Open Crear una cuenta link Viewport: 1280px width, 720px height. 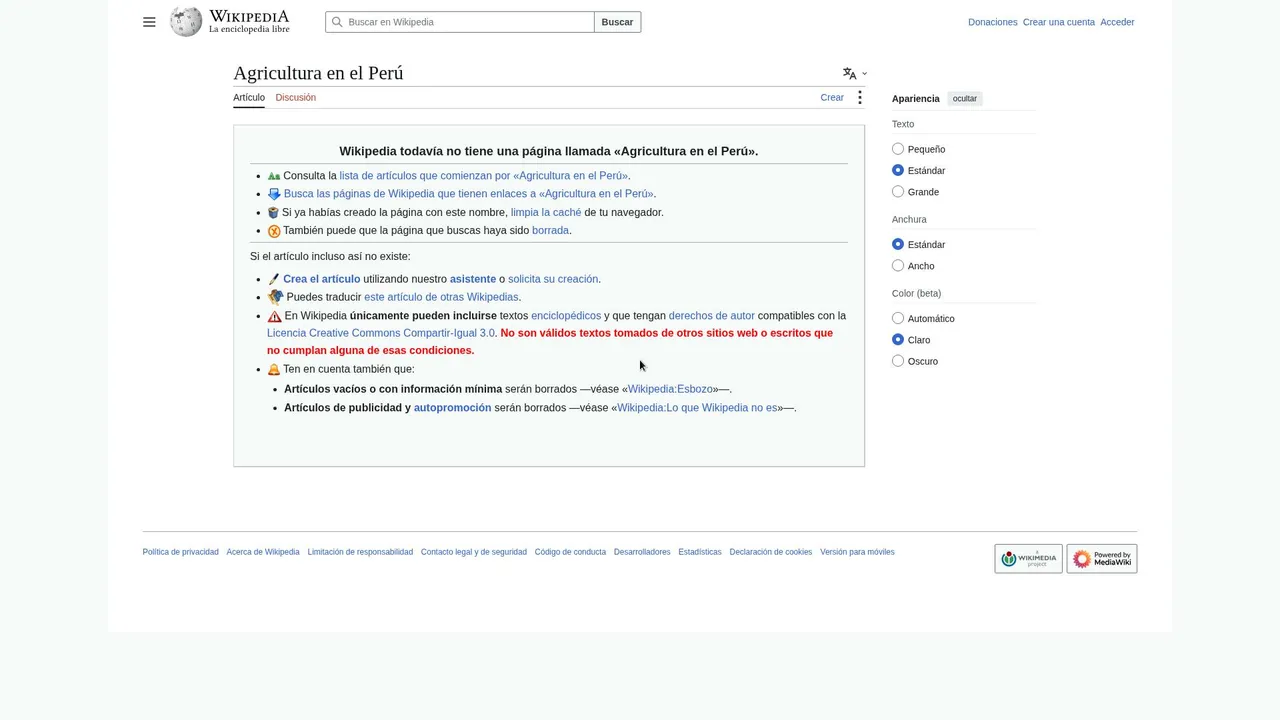click(1058, 22)
